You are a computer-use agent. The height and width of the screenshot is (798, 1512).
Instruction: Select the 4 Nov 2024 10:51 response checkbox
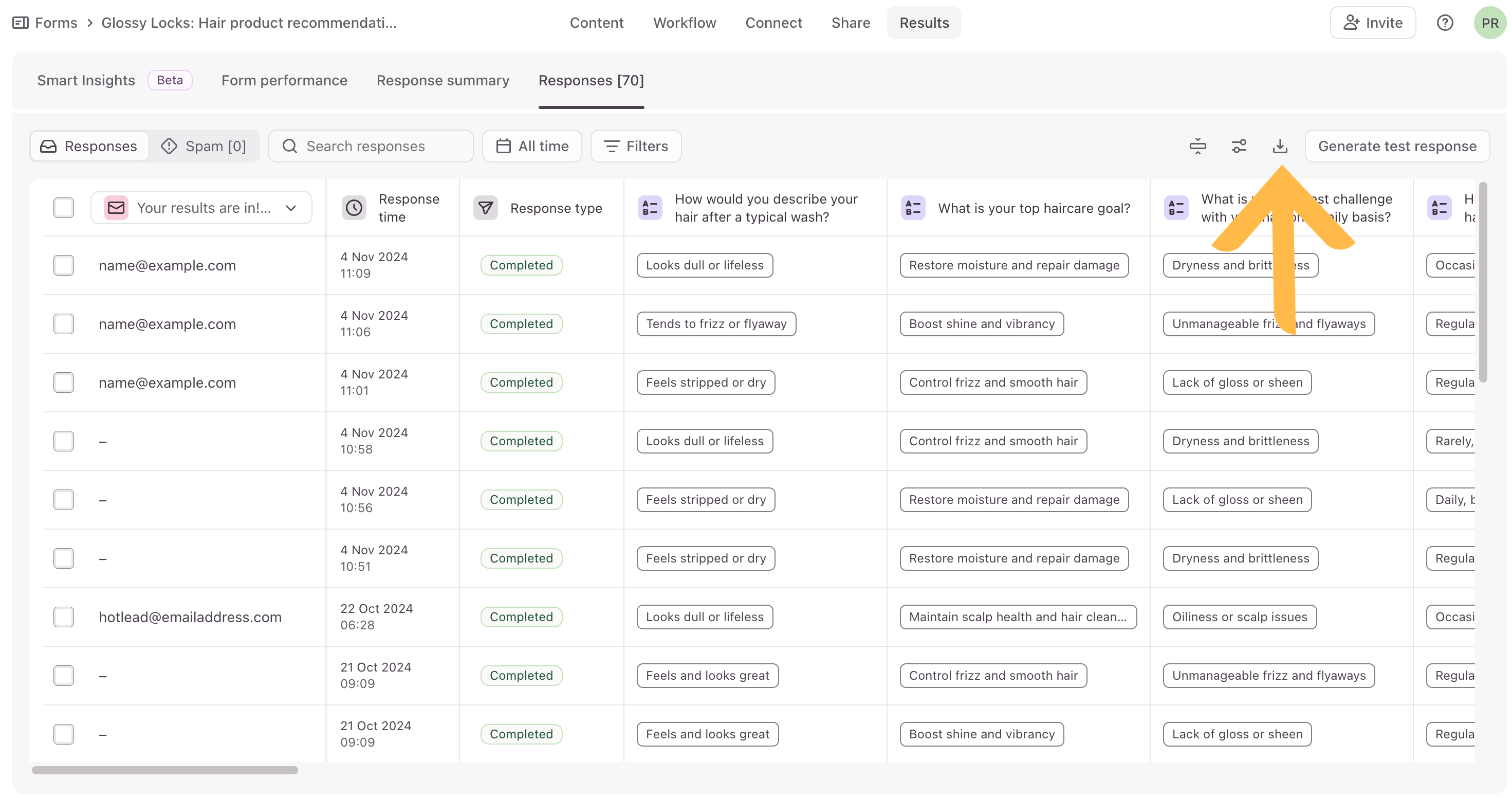(63, 558)
